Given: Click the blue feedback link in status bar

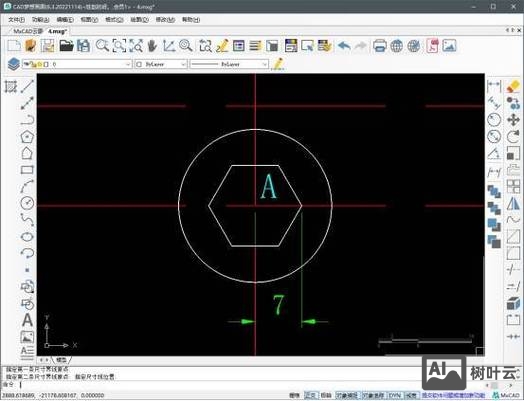Looking at the screenshot, I should (x=453, y=395).
